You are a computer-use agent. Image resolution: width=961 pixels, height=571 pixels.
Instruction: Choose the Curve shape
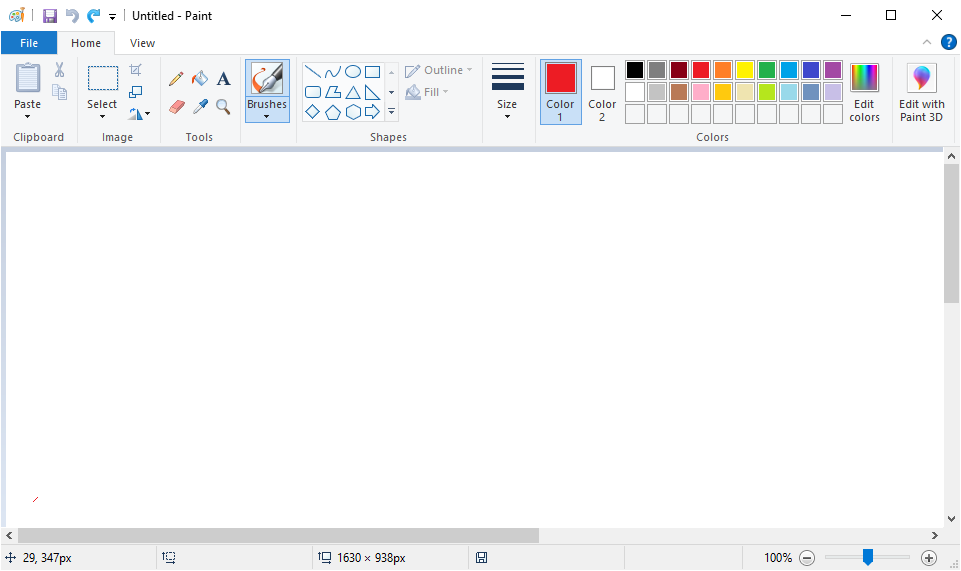[333, 72]
